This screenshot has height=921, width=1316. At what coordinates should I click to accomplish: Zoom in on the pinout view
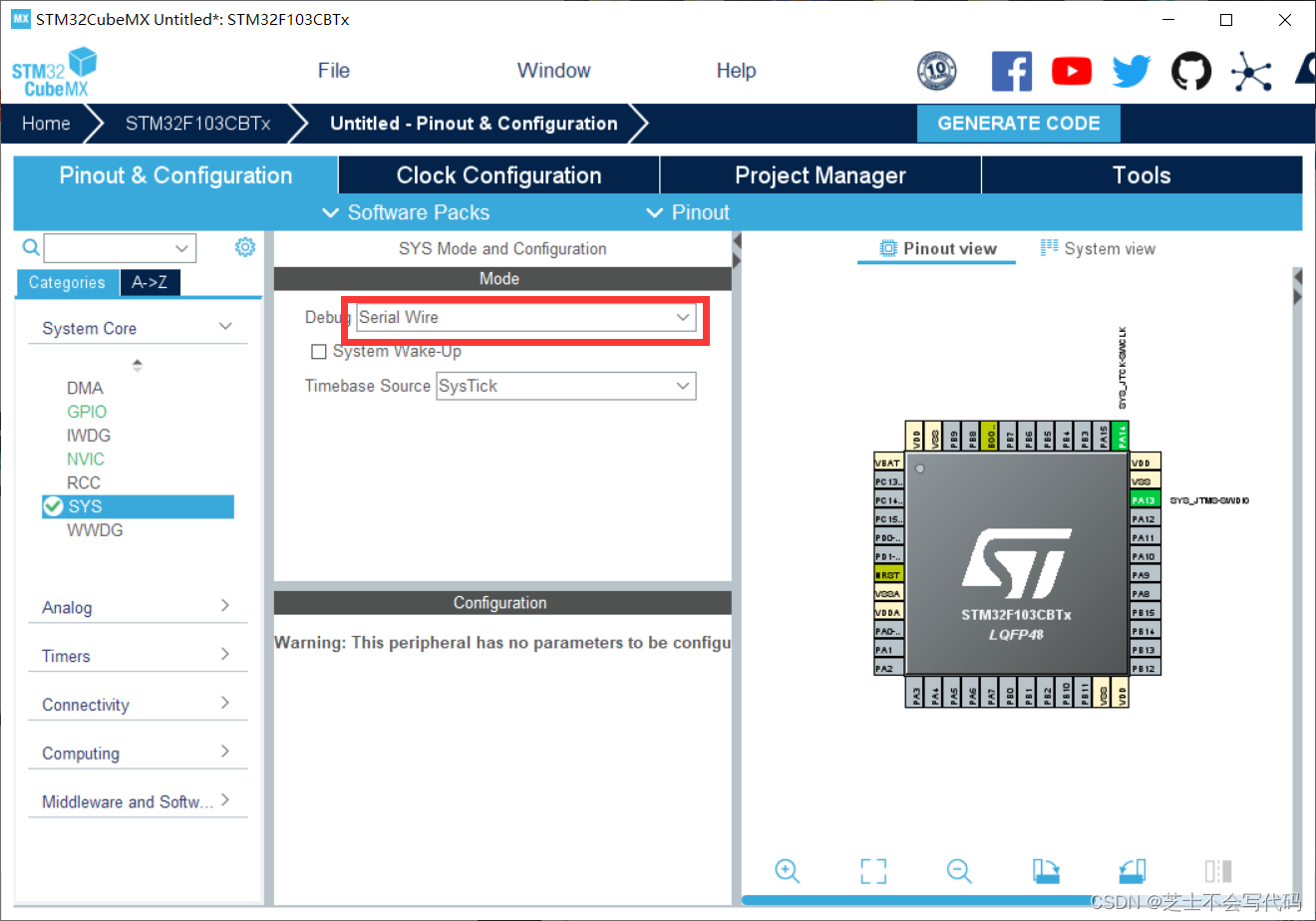pos(787,870)
